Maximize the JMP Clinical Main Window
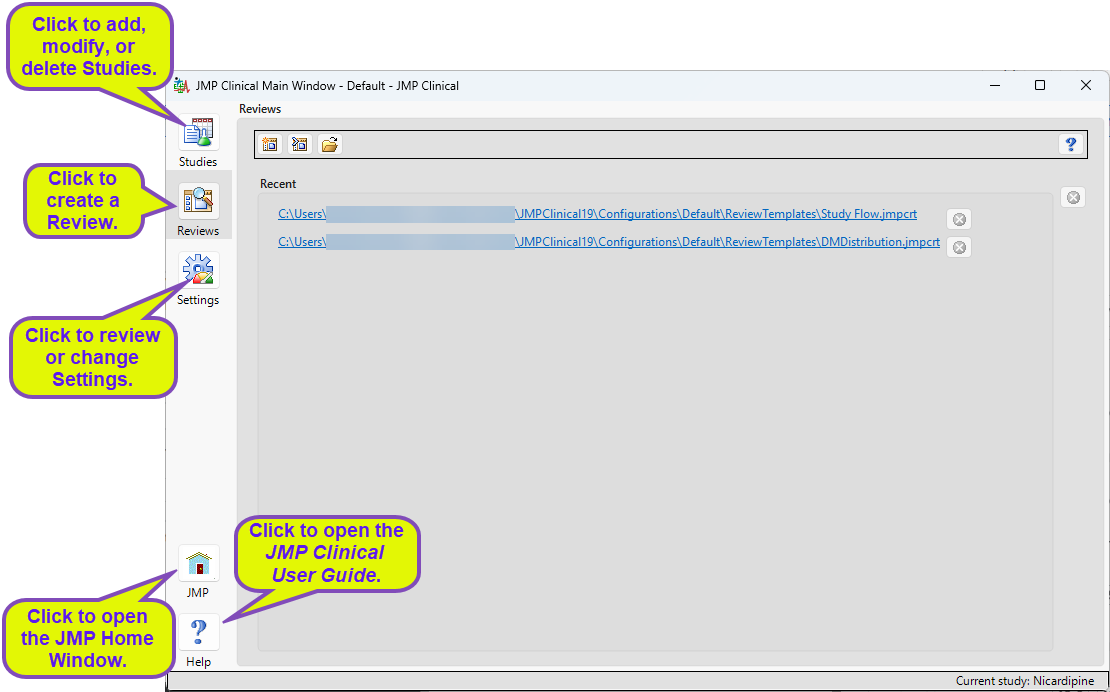 pos(1040,86)
